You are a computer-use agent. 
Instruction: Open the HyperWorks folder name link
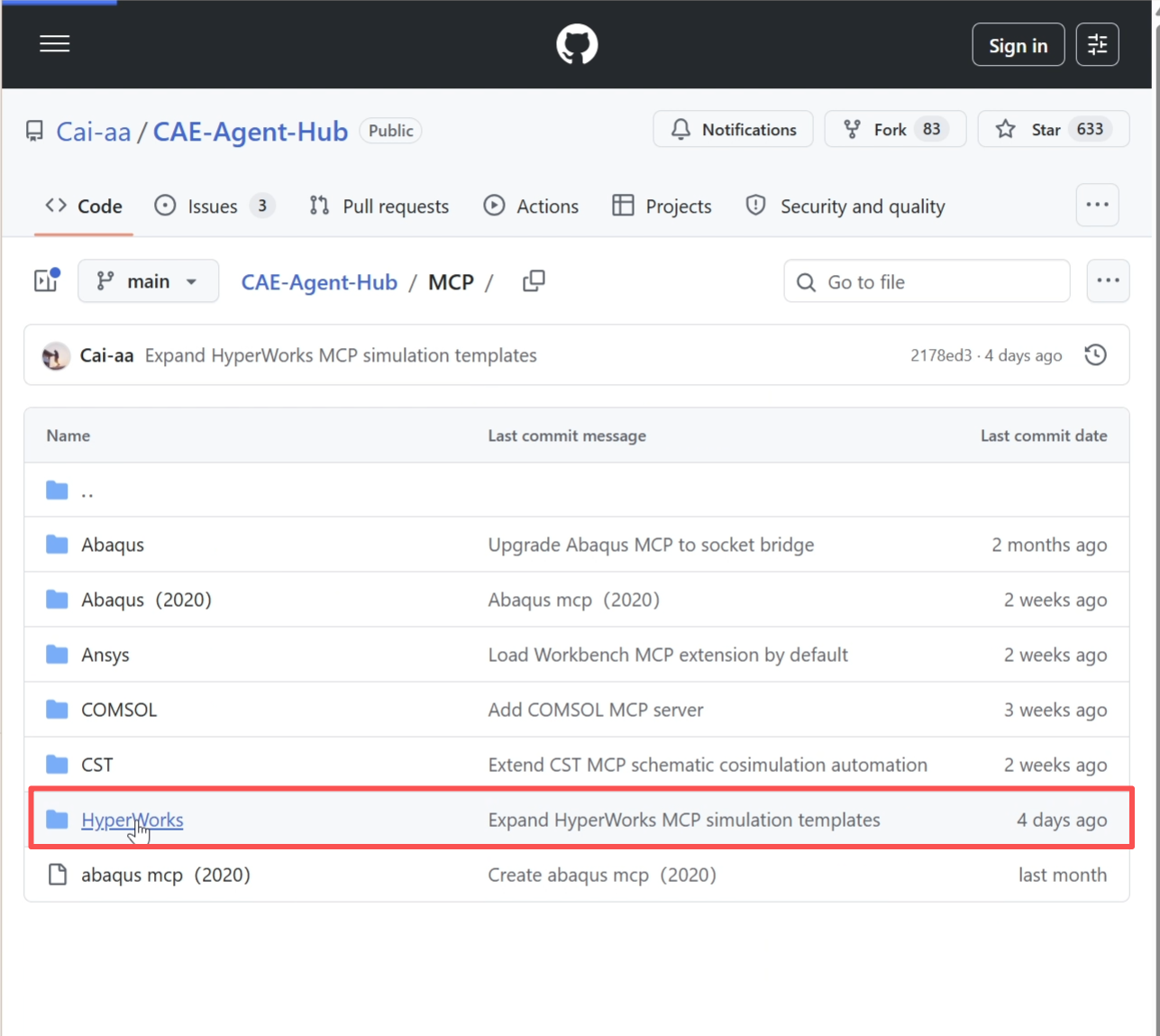pyautogui.click(x=132, y=820)
